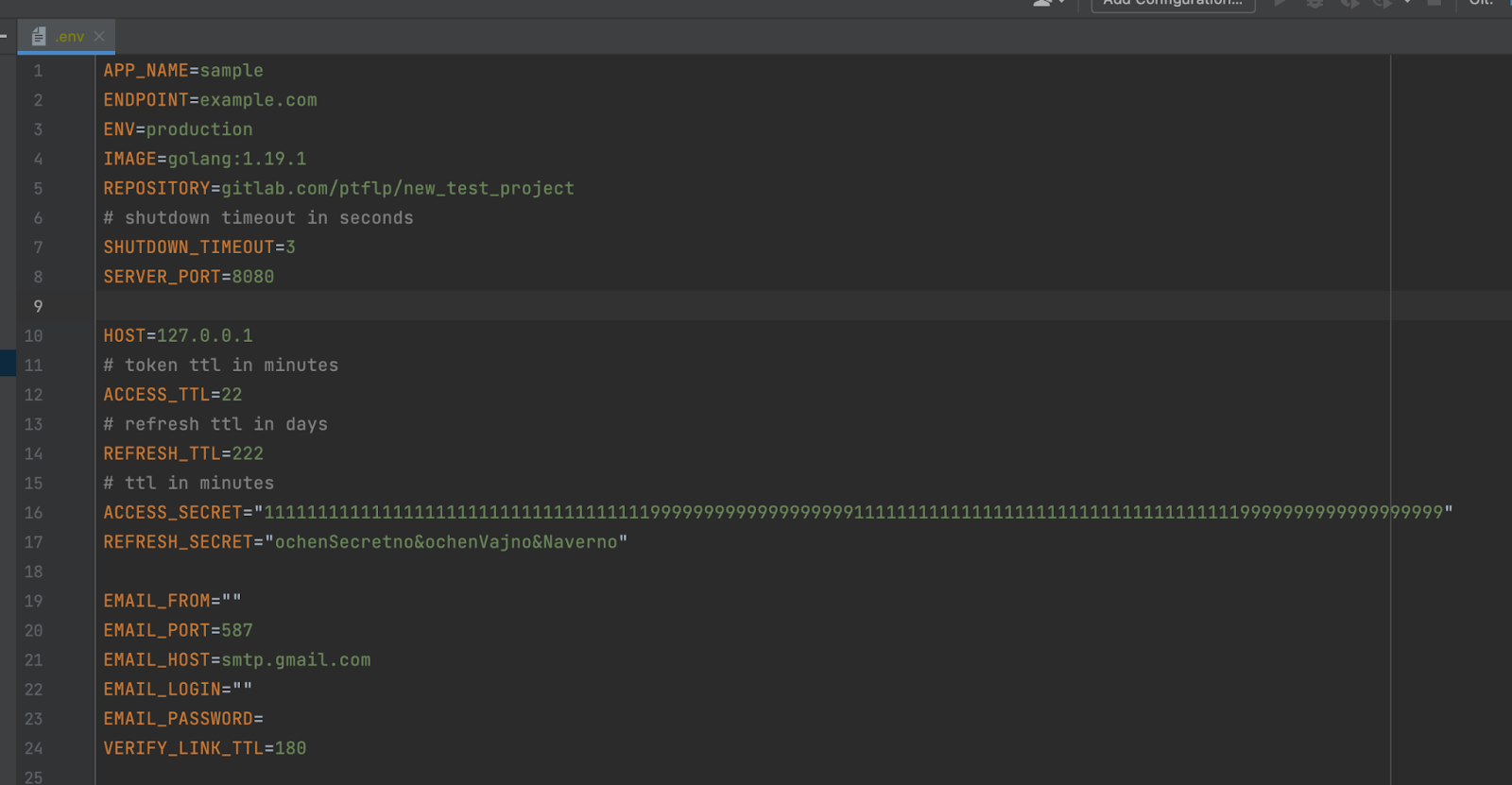Expand the dropdown arrow after profiler icon
This screenshot has height=785, width=1512.
[1407, 3]
